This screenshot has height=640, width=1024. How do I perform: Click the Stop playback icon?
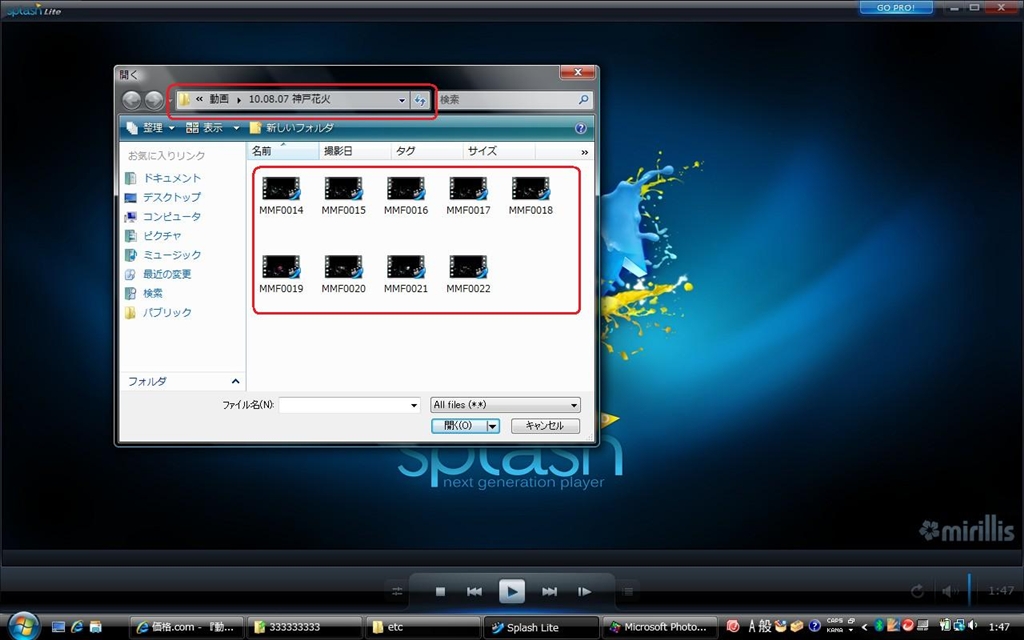point(440,591)
